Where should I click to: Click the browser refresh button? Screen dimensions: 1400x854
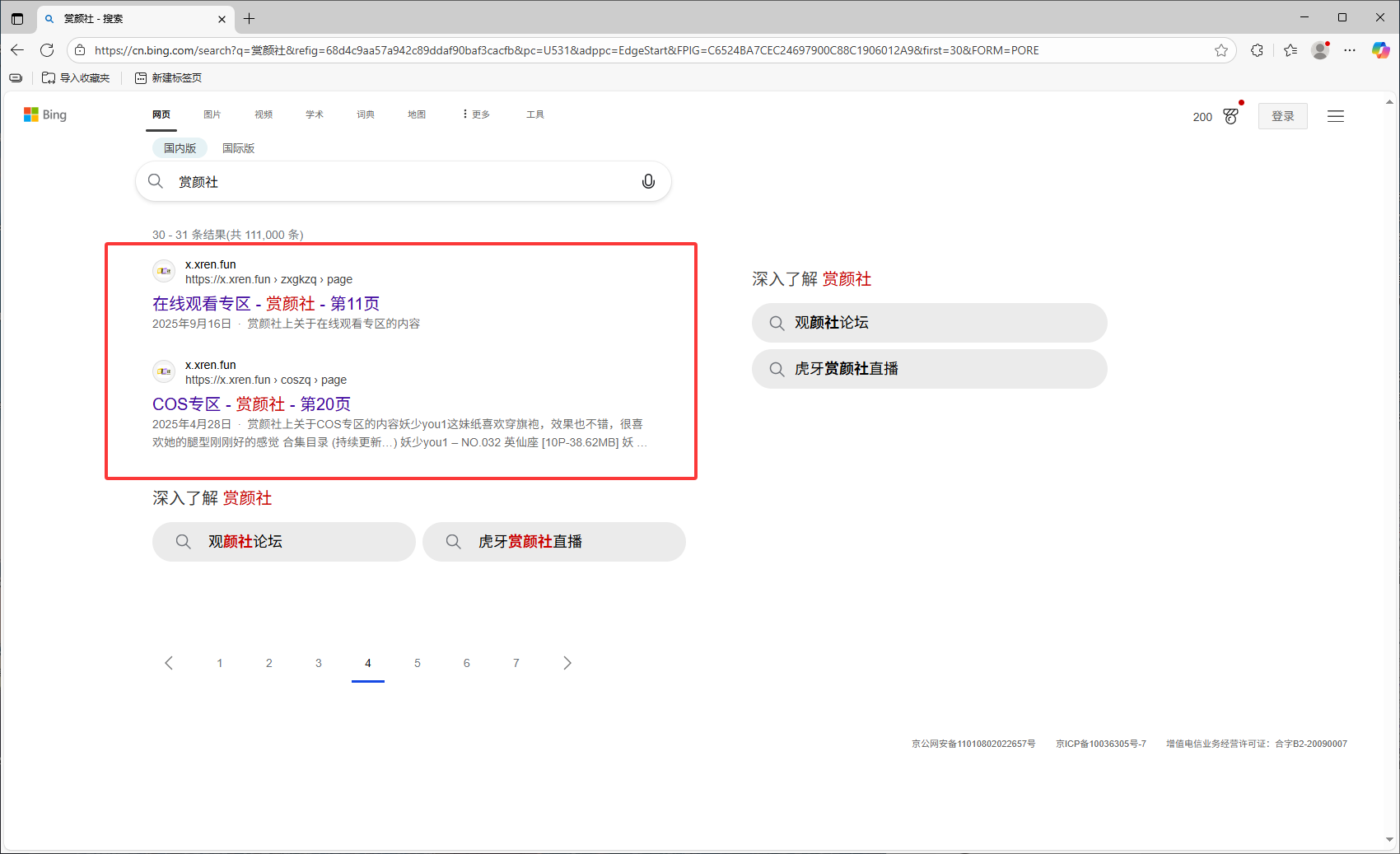(x=47, y=50)
